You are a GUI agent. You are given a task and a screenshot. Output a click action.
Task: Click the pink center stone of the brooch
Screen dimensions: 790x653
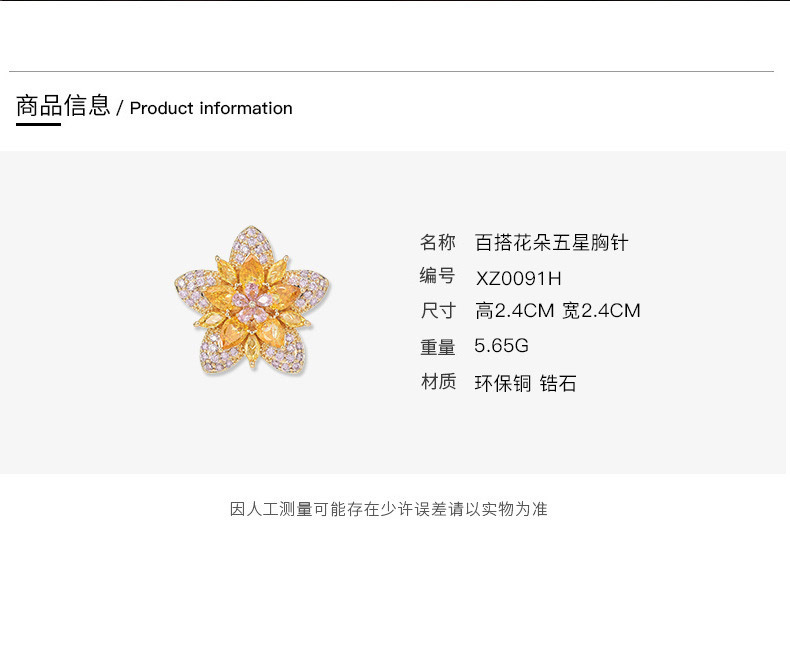251,301
